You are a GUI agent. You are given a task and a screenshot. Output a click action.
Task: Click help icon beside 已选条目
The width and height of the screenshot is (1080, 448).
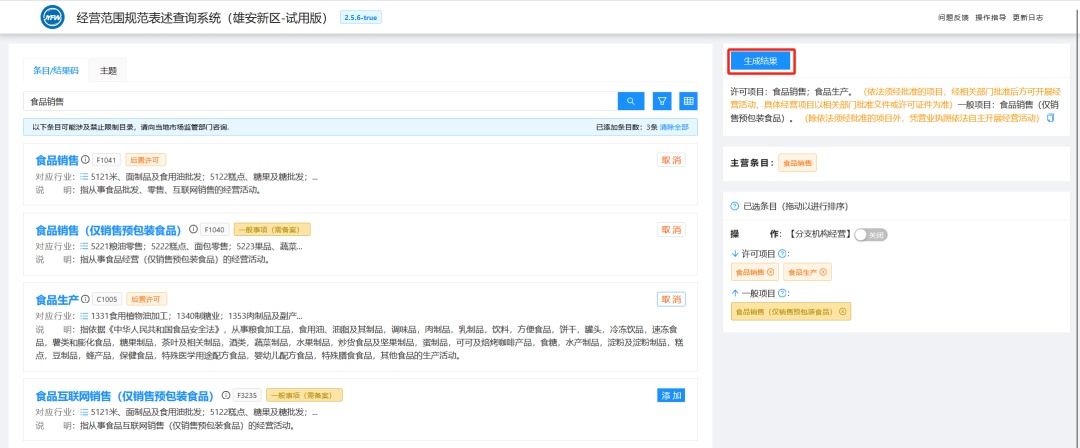(x=735, y=206)
